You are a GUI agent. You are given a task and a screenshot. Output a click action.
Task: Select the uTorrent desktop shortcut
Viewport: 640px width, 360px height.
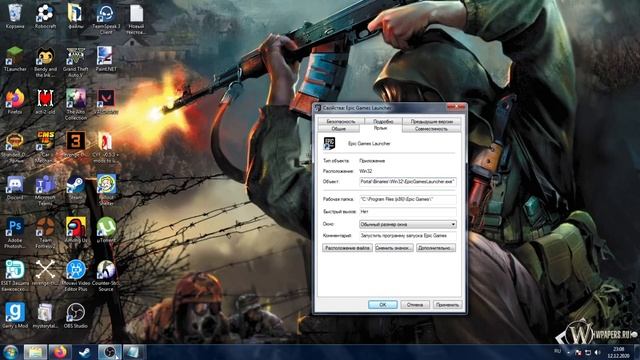point(106,230)
